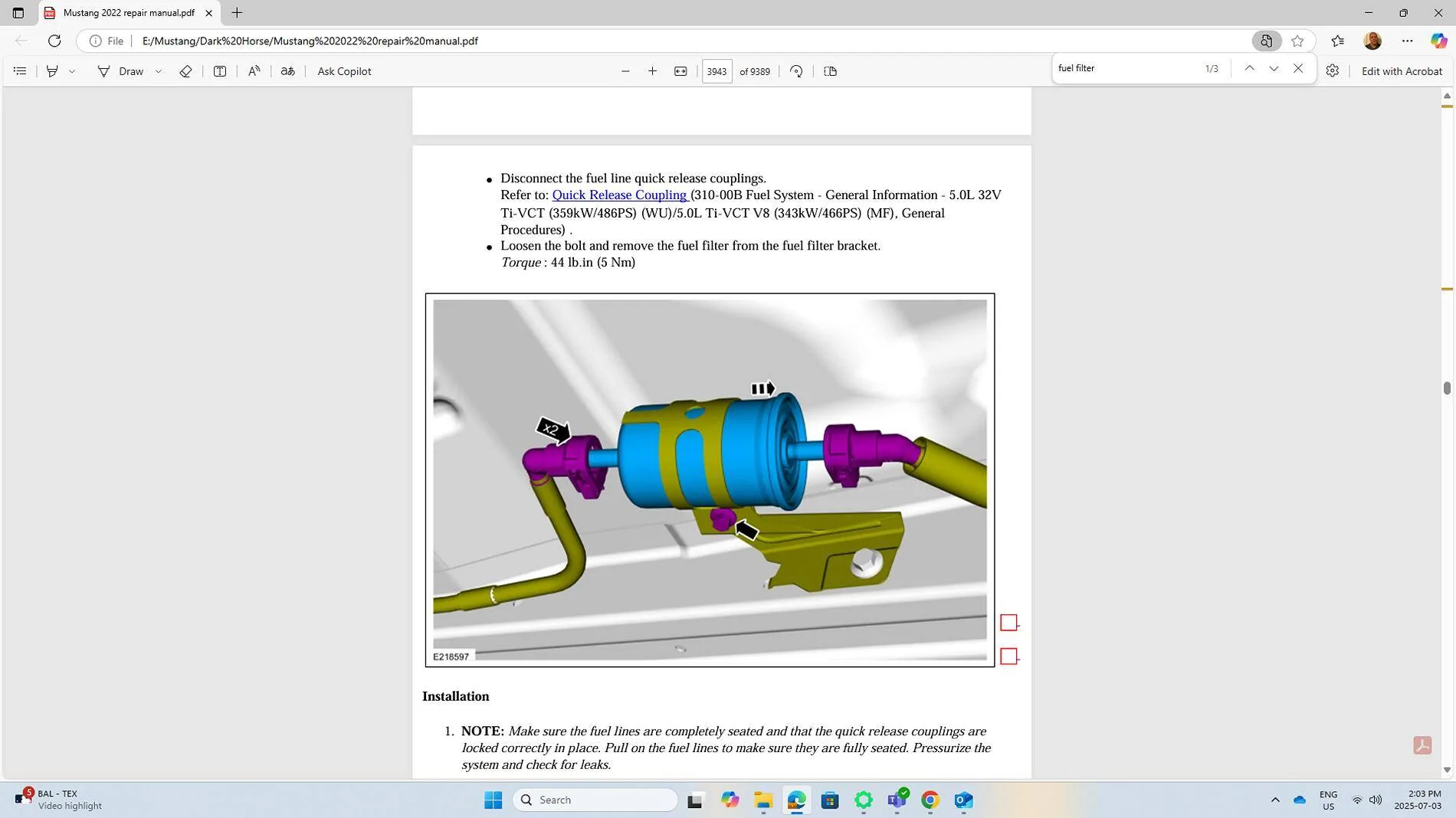The width and height of the screenshot is (1456, 818).
Task: Click the vertical scrollbar thumb
Action: pyautogui.click(x=1447, y=388)
